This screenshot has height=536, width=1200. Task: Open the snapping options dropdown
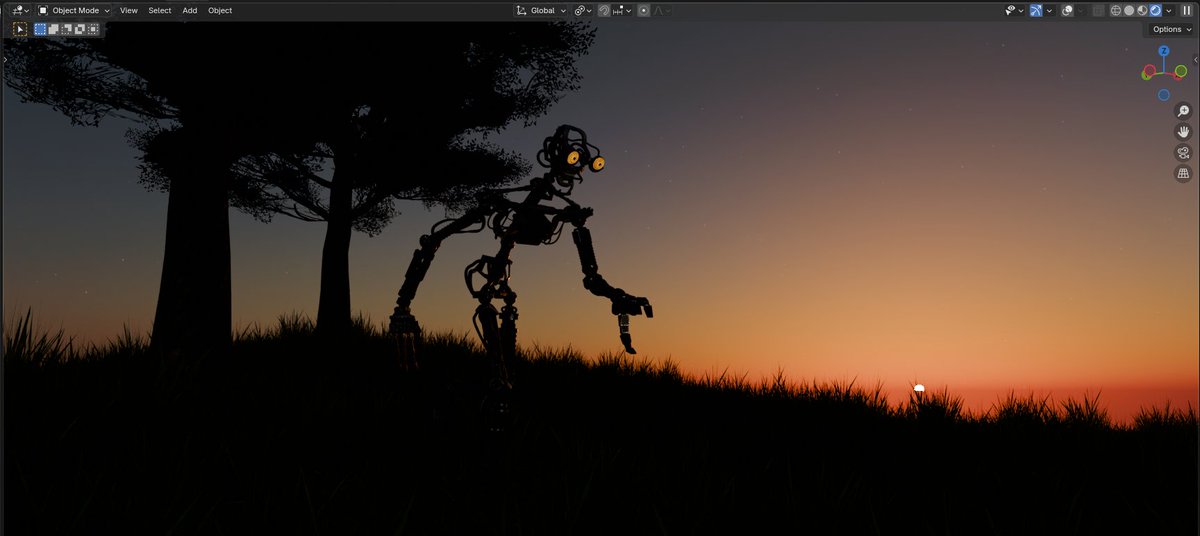click(622, 10)
